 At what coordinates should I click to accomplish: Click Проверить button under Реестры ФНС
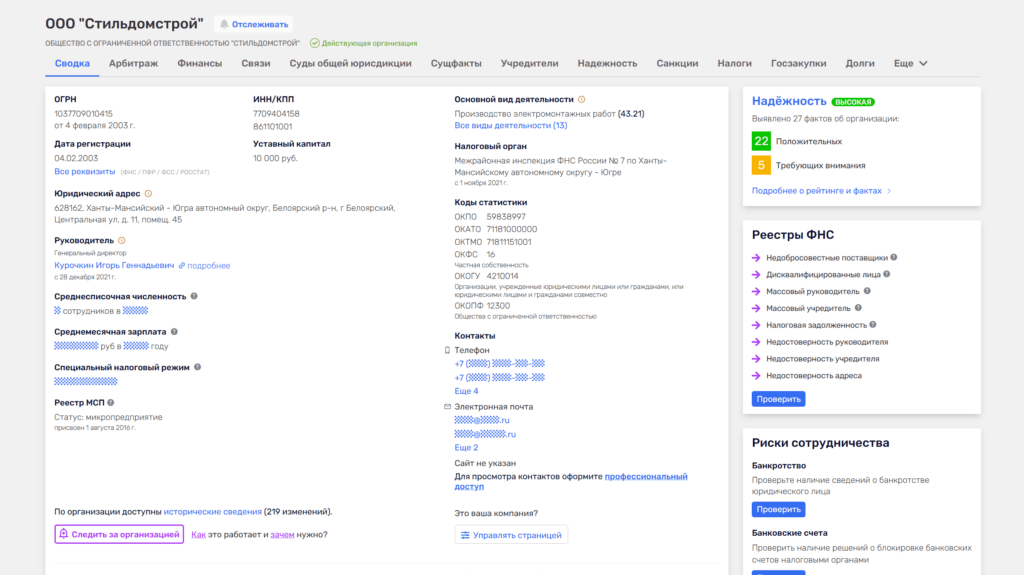tap(778, 399)
